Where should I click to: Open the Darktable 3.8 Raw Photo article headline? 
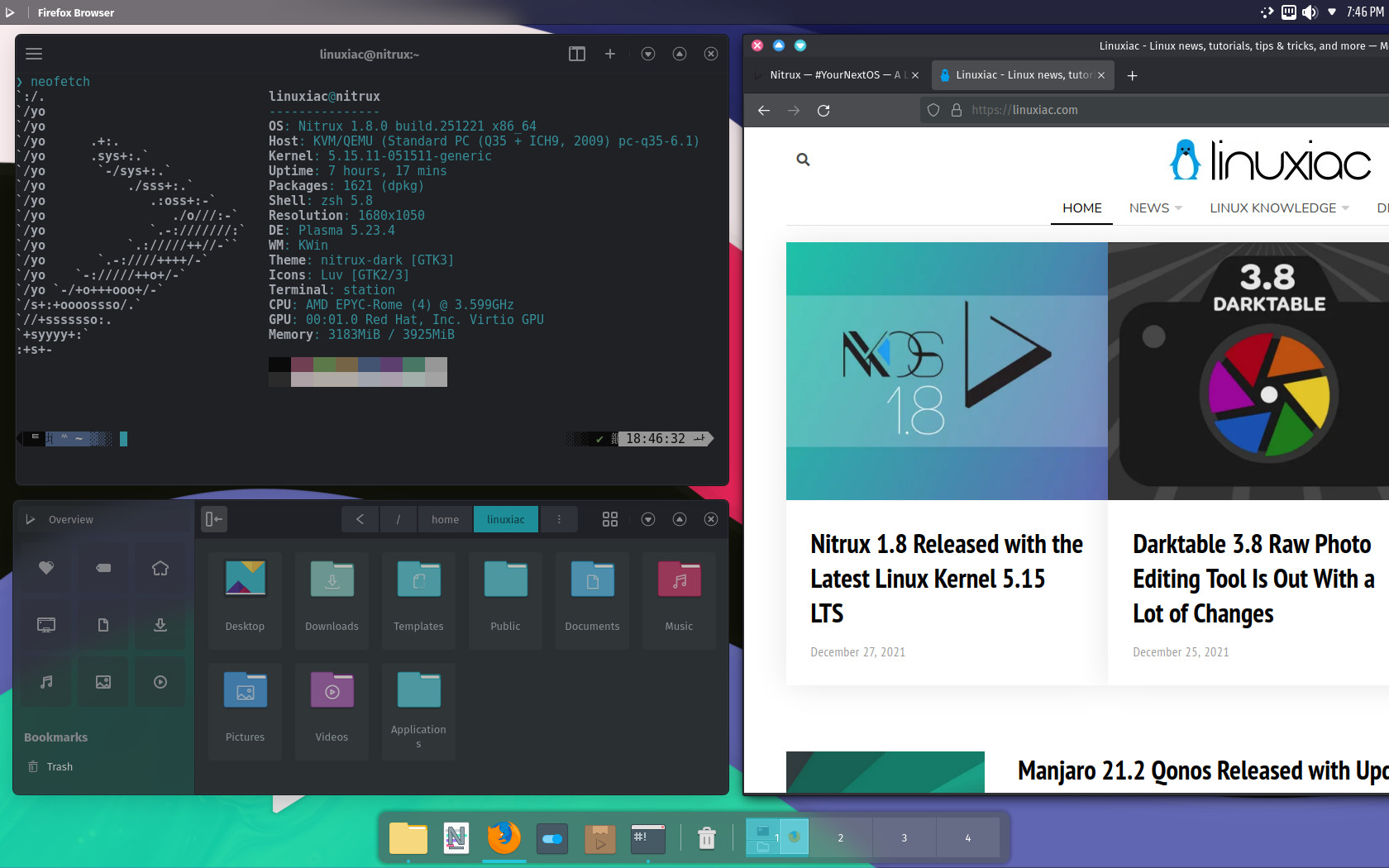tap(1253, 579)
